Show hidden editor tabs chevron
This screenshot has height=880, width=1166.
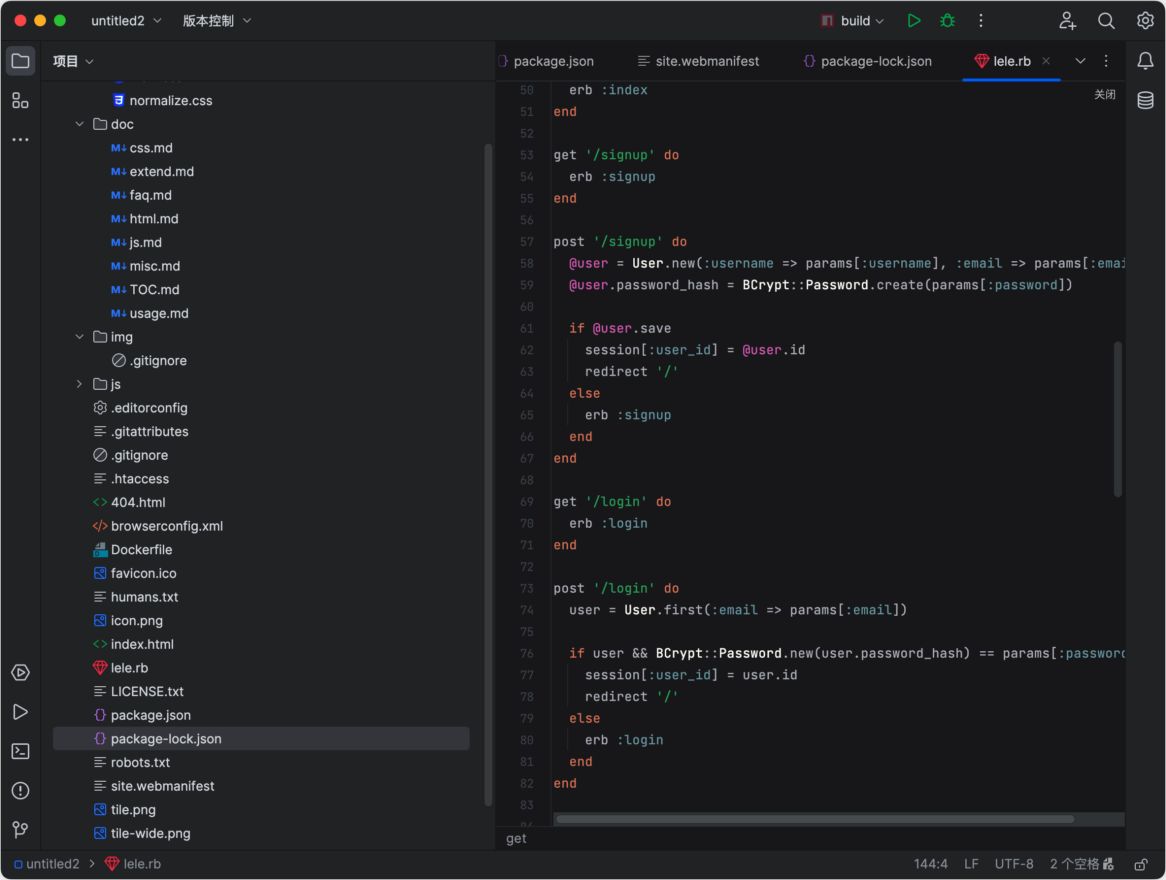point(1080,61)
